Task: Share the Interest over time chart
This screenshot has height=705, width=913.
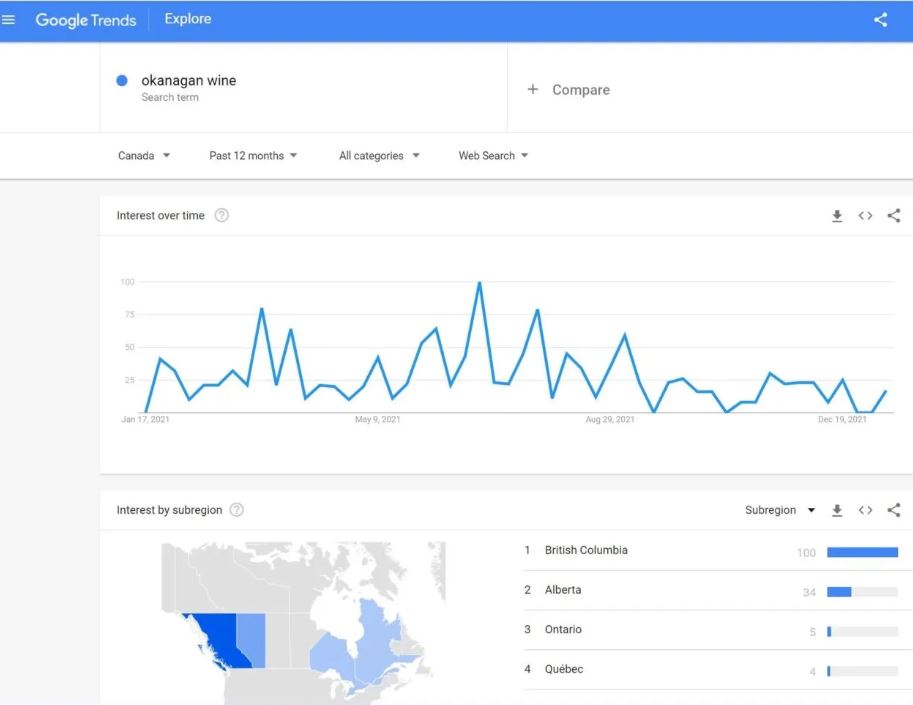Action: [x=894, y=216]
